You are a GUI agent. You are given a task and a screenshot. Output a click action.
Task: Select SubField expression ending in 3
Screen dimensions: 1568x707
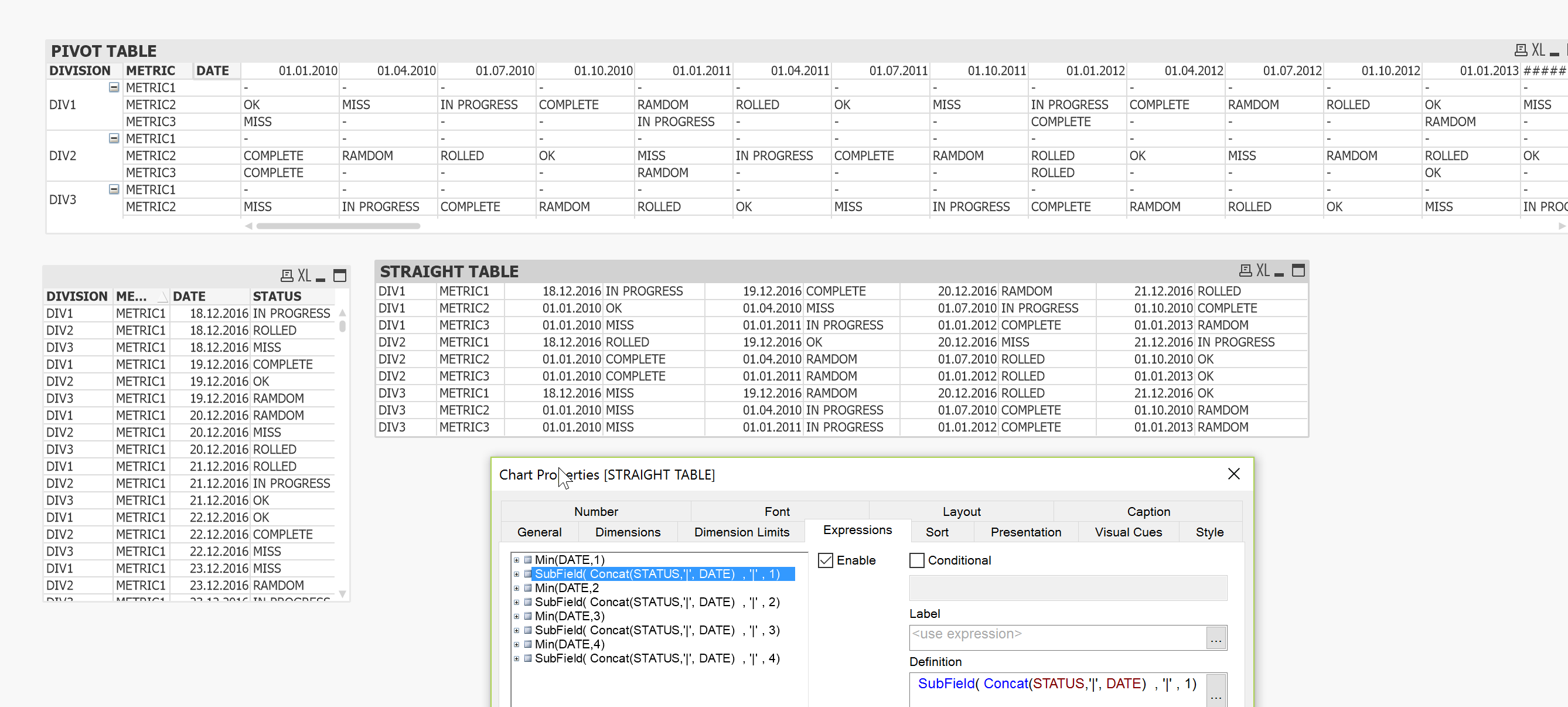point(656,630)
